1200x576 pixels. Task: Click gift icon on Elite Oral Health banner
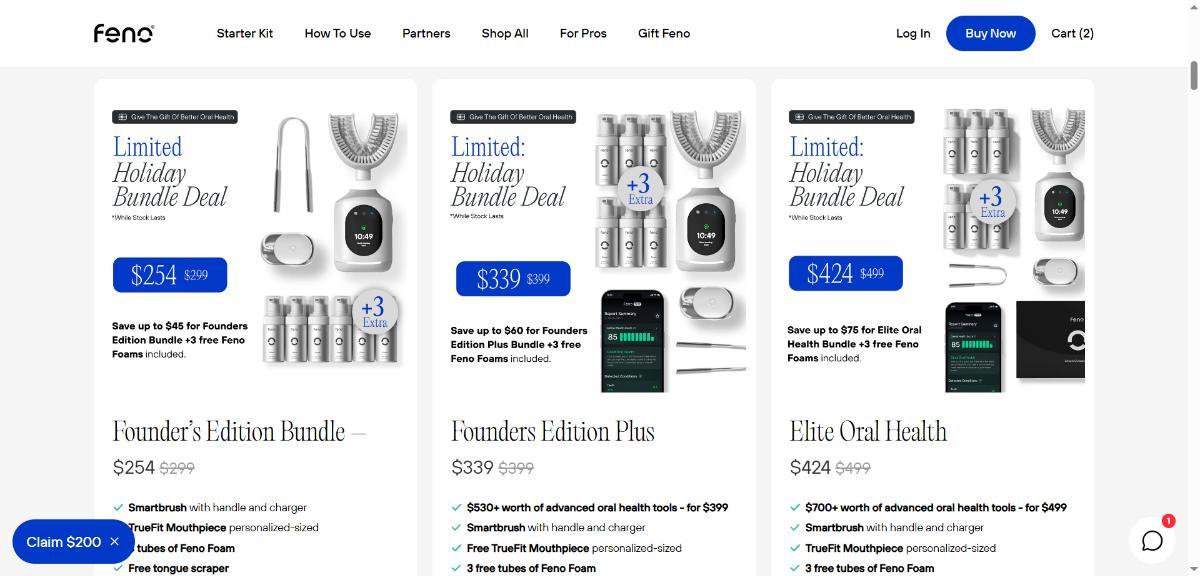(799, 117)
